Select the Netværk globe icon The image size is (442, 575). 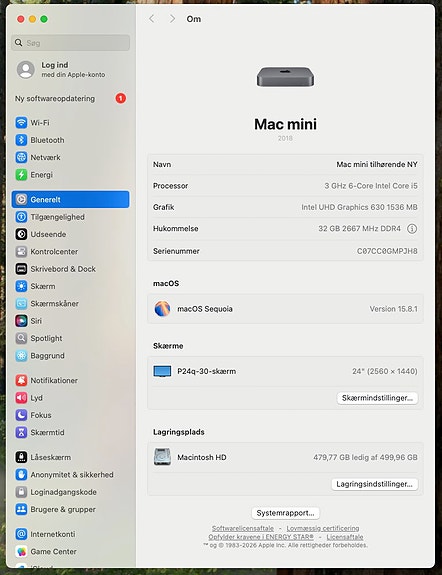coord(21,157)
